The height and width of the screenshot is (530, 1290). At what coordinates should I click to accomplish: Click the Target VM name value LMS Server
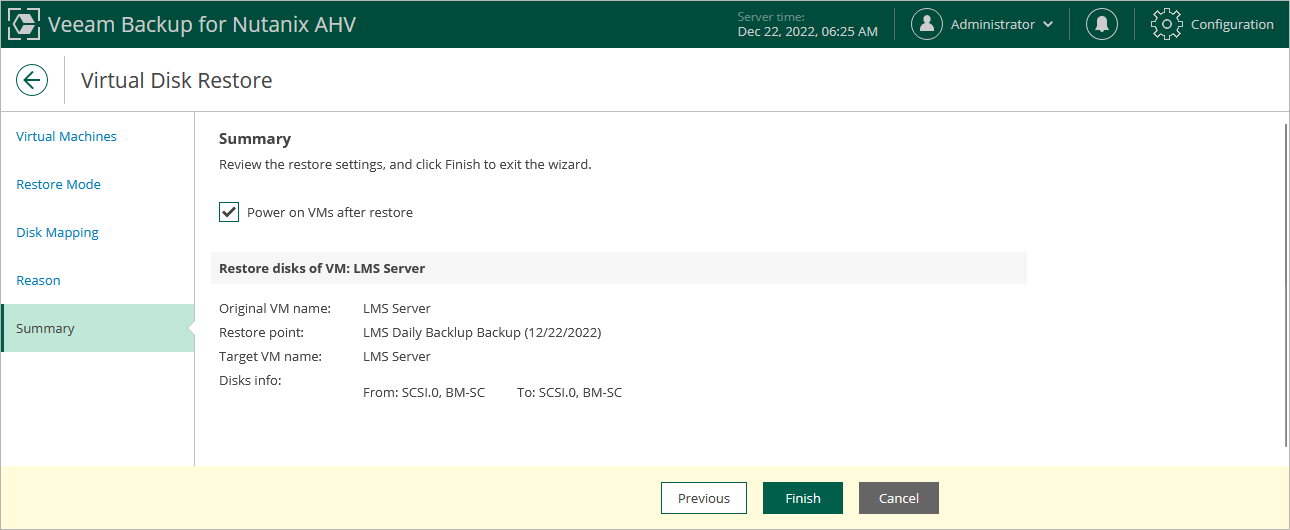(x=397, y=356)
